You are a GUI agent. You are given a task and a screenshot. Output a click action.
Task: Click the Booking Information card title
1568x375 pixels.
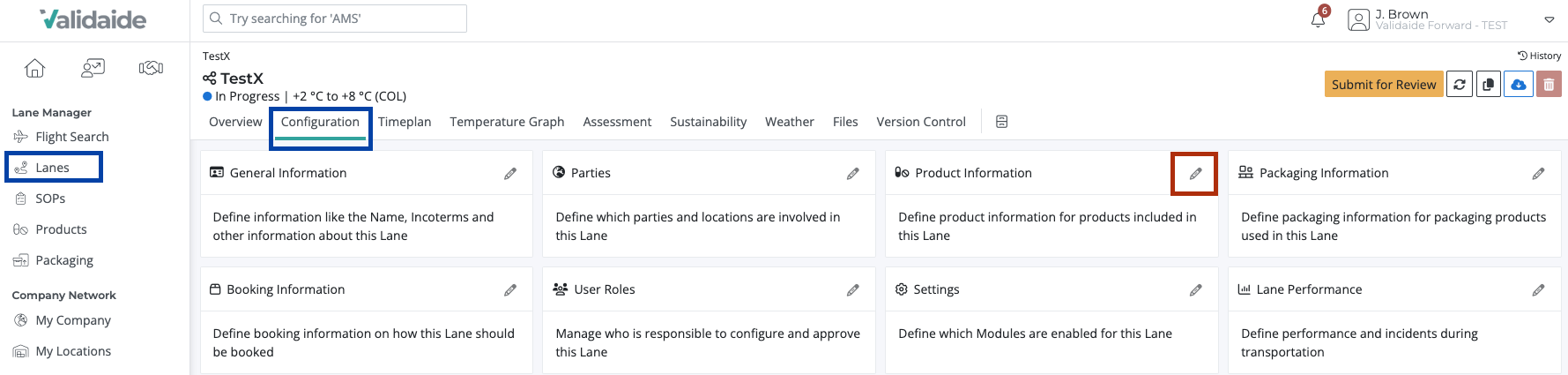click(x=286, y=289)
